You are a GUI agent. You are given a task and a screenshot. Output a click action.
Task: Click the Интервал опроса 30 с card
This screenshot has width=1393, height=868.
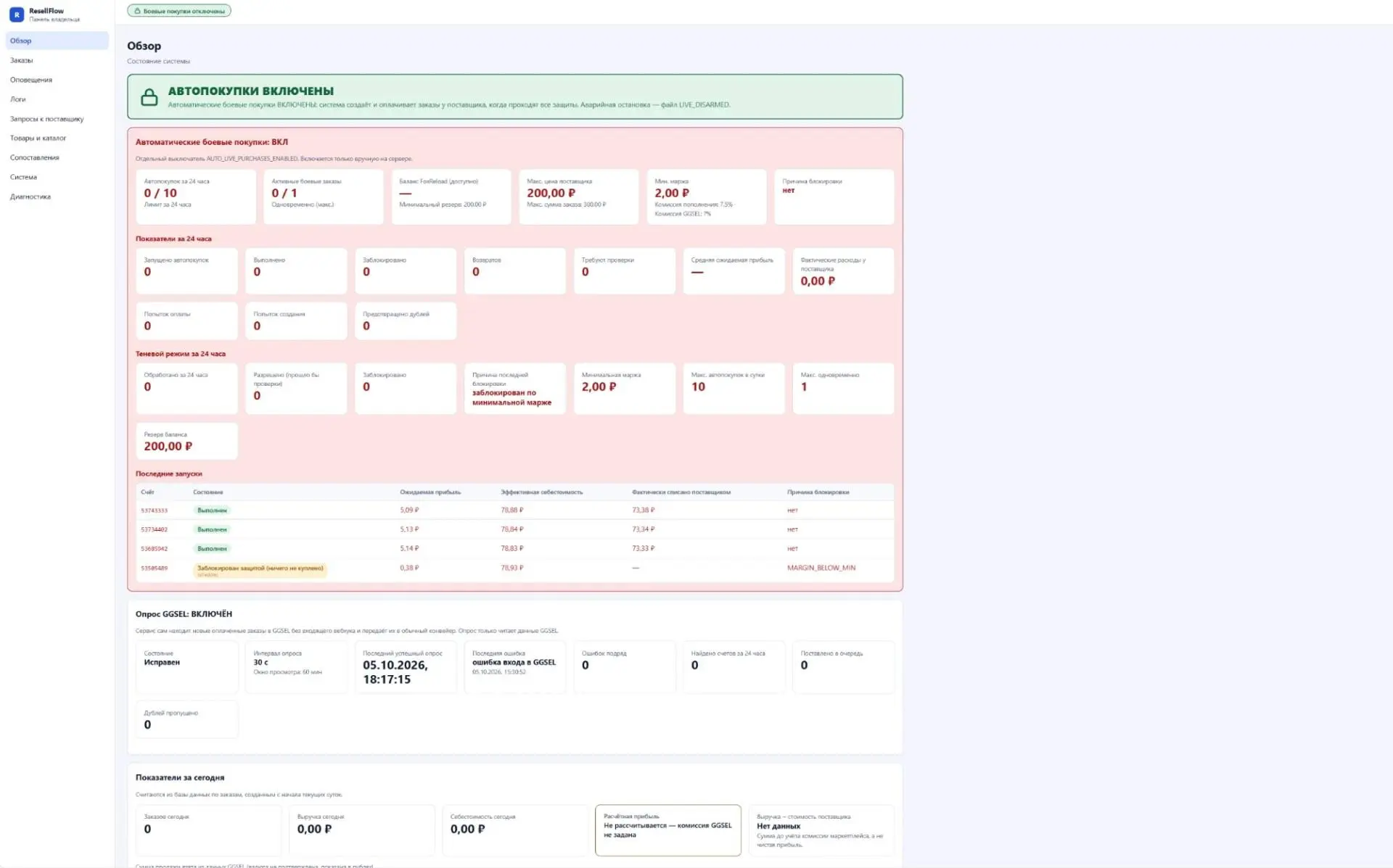[x=296, y=667]
